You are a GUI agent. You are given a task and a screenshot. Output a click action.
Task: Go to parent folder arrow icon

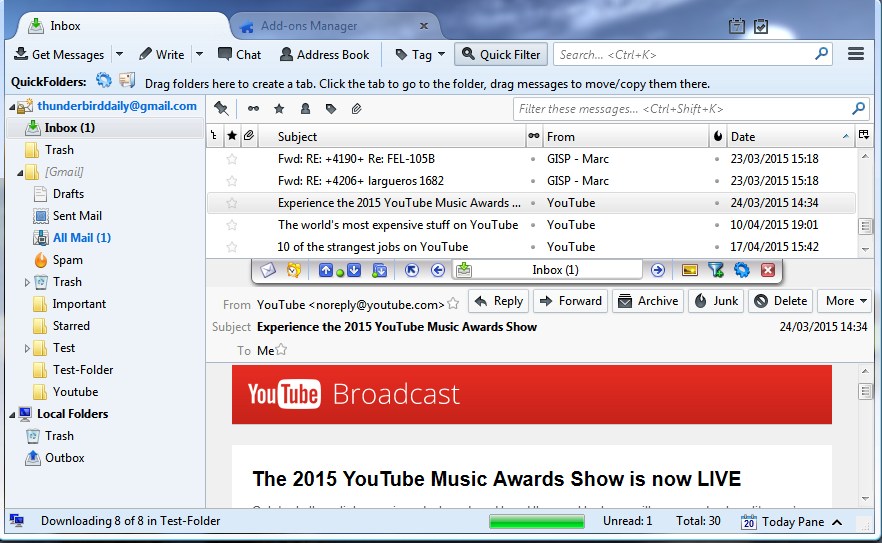412,270
